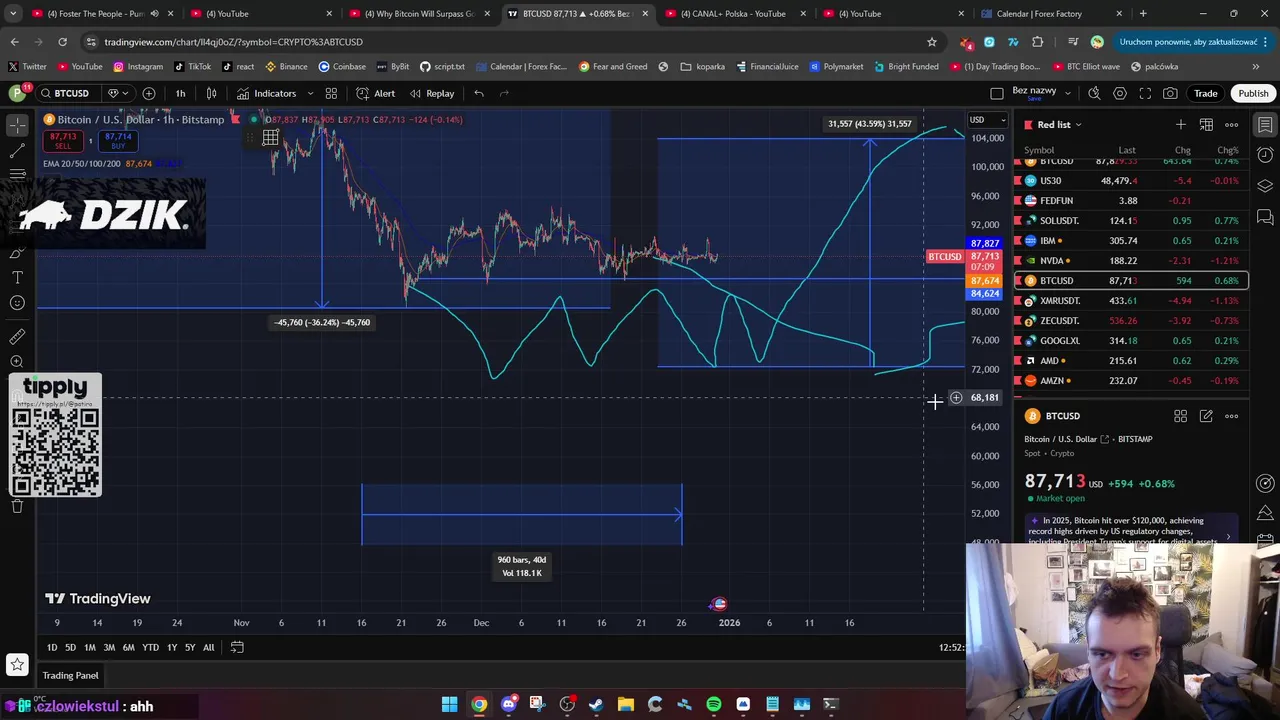Open the Windows Start menu
This screenshot has height=720, width=1280.
450,704
